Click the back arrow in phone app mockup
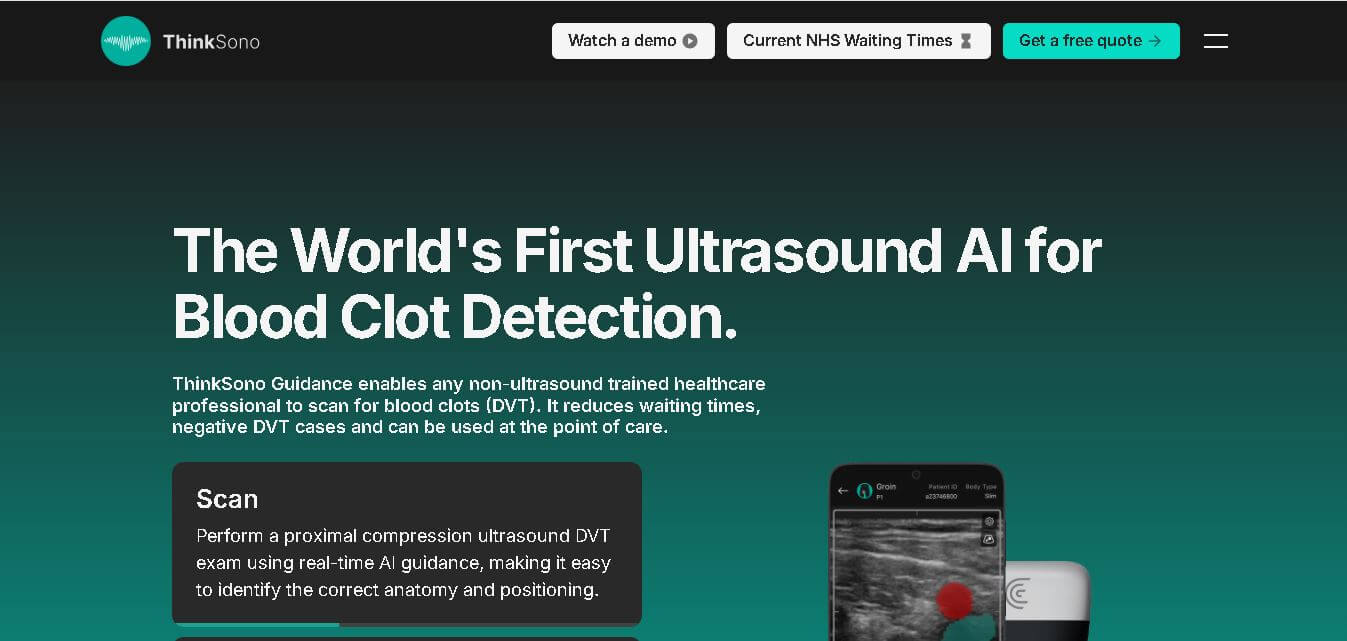Viewport: 1347px width, 641px height. click(x=842, y=491)
